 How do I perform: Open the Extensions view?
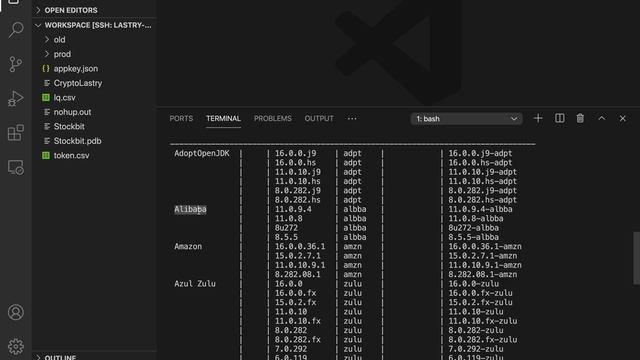click(x=16, y=133)
